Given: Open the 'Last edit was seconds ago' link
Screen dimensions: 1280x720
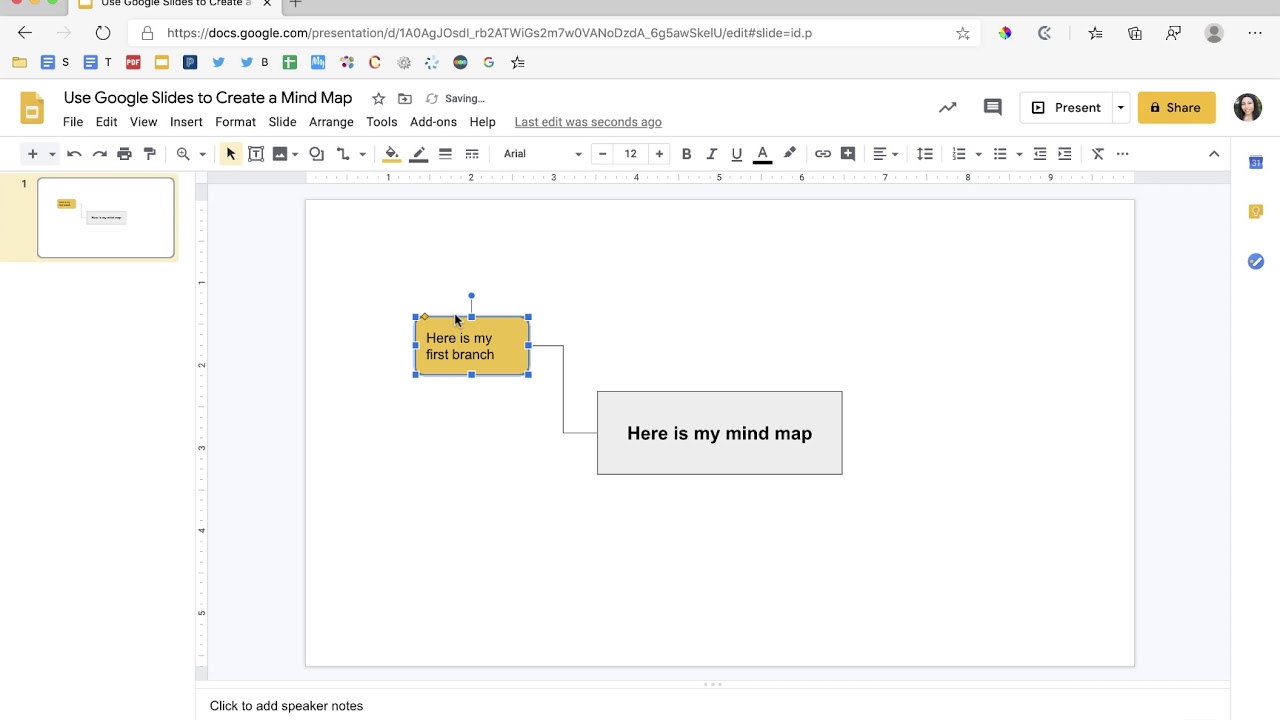Looking at the screenshot, I should (x=588, y=122).
